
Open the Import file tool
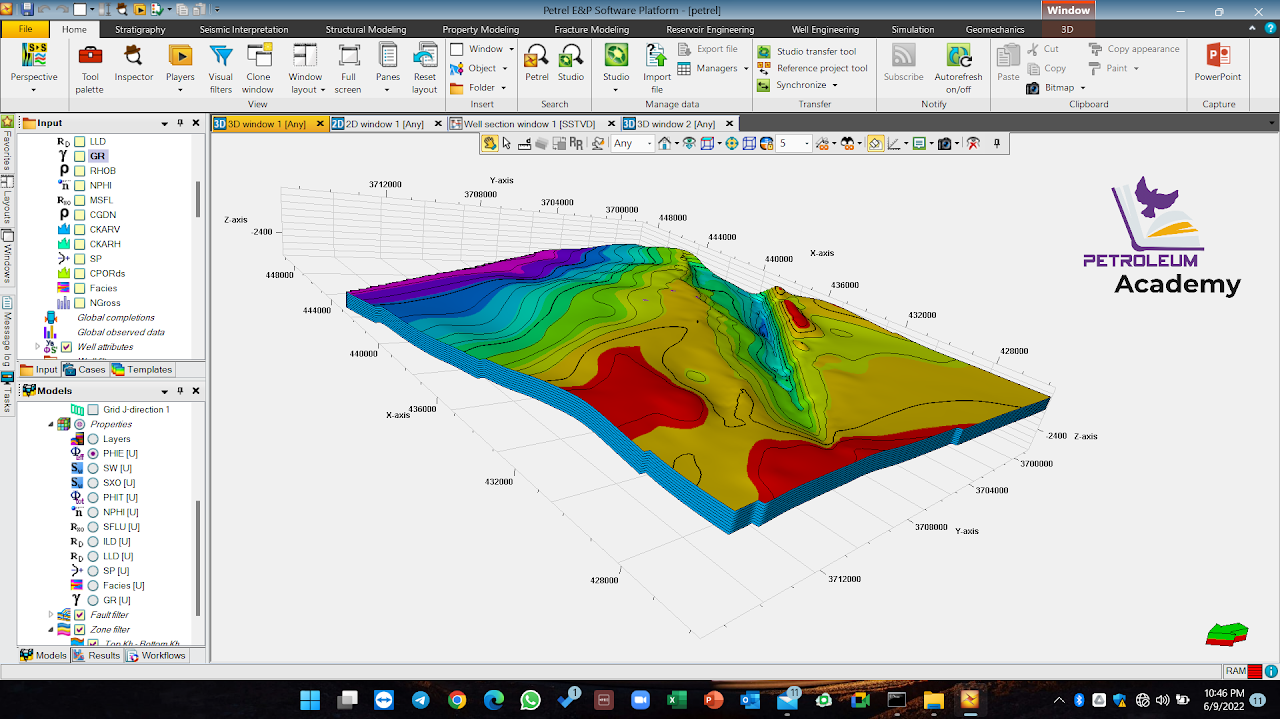(x=657, y=68)
